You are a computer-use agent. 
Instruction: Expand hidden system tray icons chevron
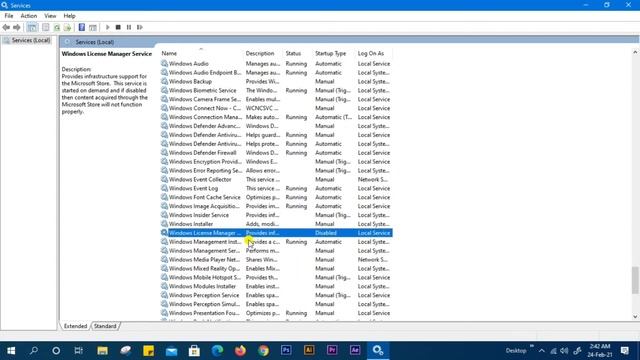click(x=541, y=351)
